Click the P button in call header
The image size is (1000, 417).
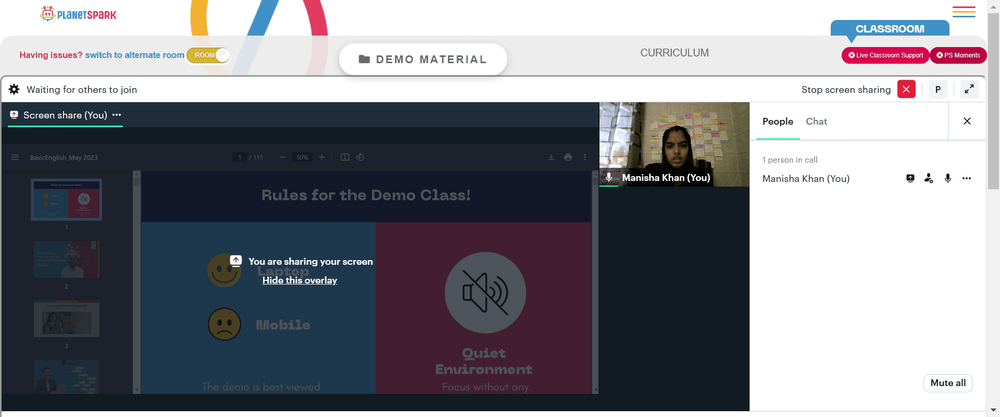point(938,89)
